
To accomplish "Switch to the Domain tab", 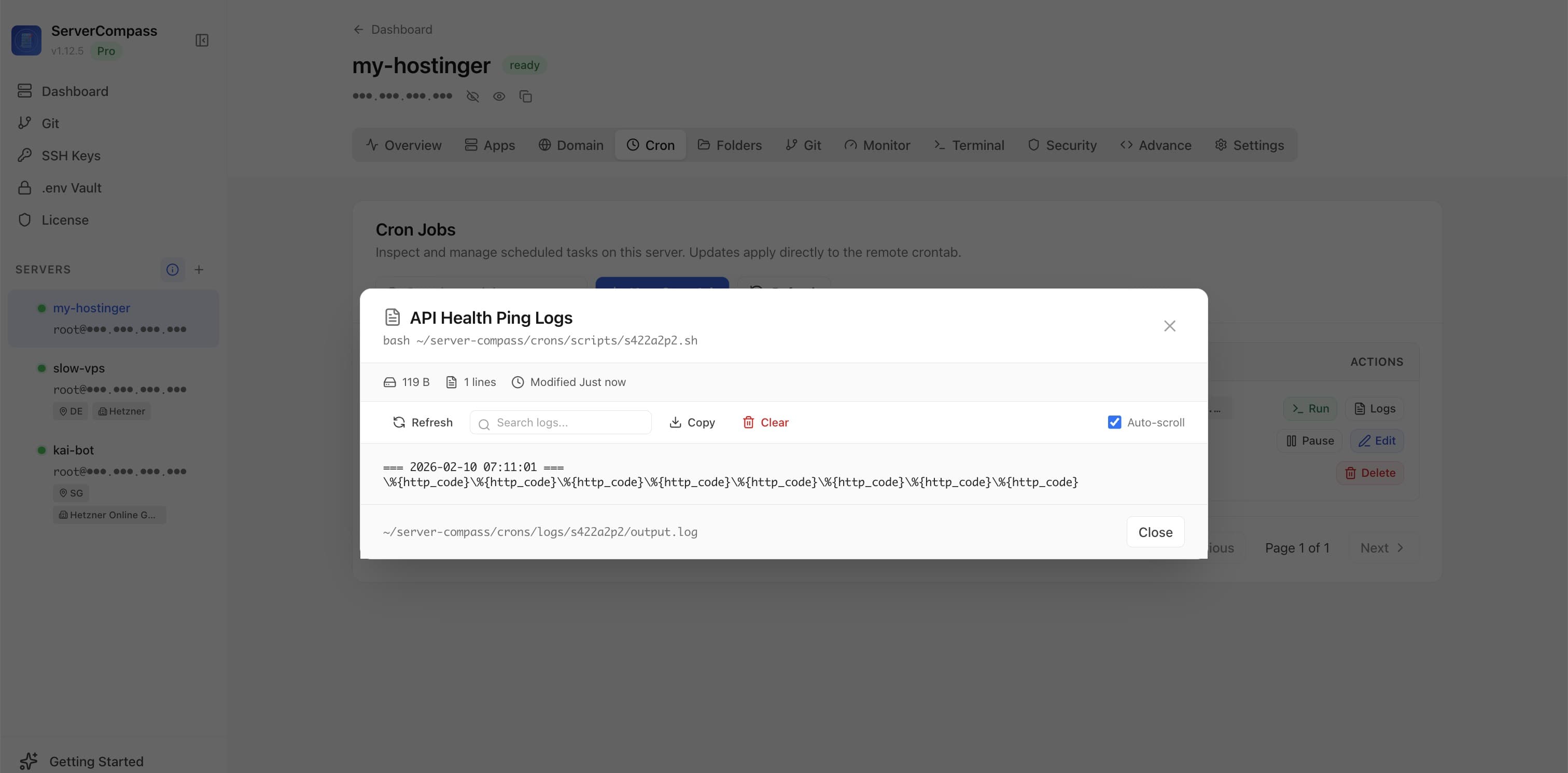I will (x=571, y=145).
